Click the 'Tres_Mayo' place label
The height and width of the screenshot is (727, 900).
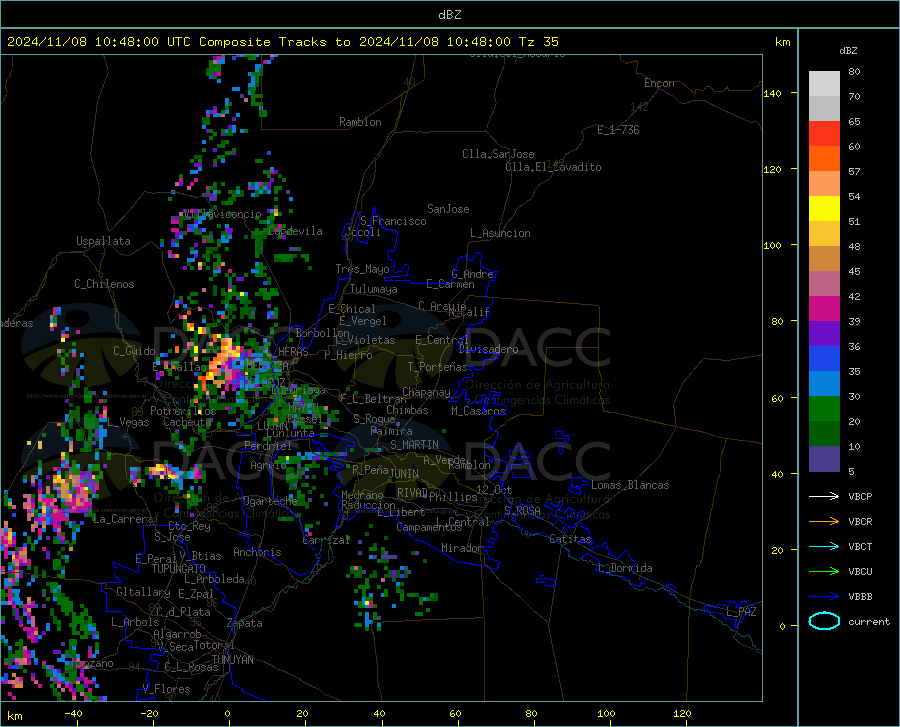coord(362,269)
